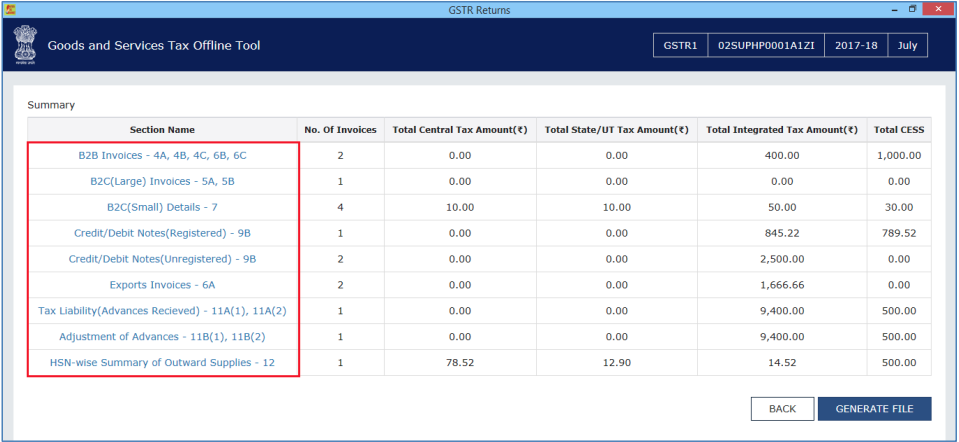
Task: Open HSN-wise Summary of Outward Supplies
Action: pyautogui.click(x=162, y=362)
